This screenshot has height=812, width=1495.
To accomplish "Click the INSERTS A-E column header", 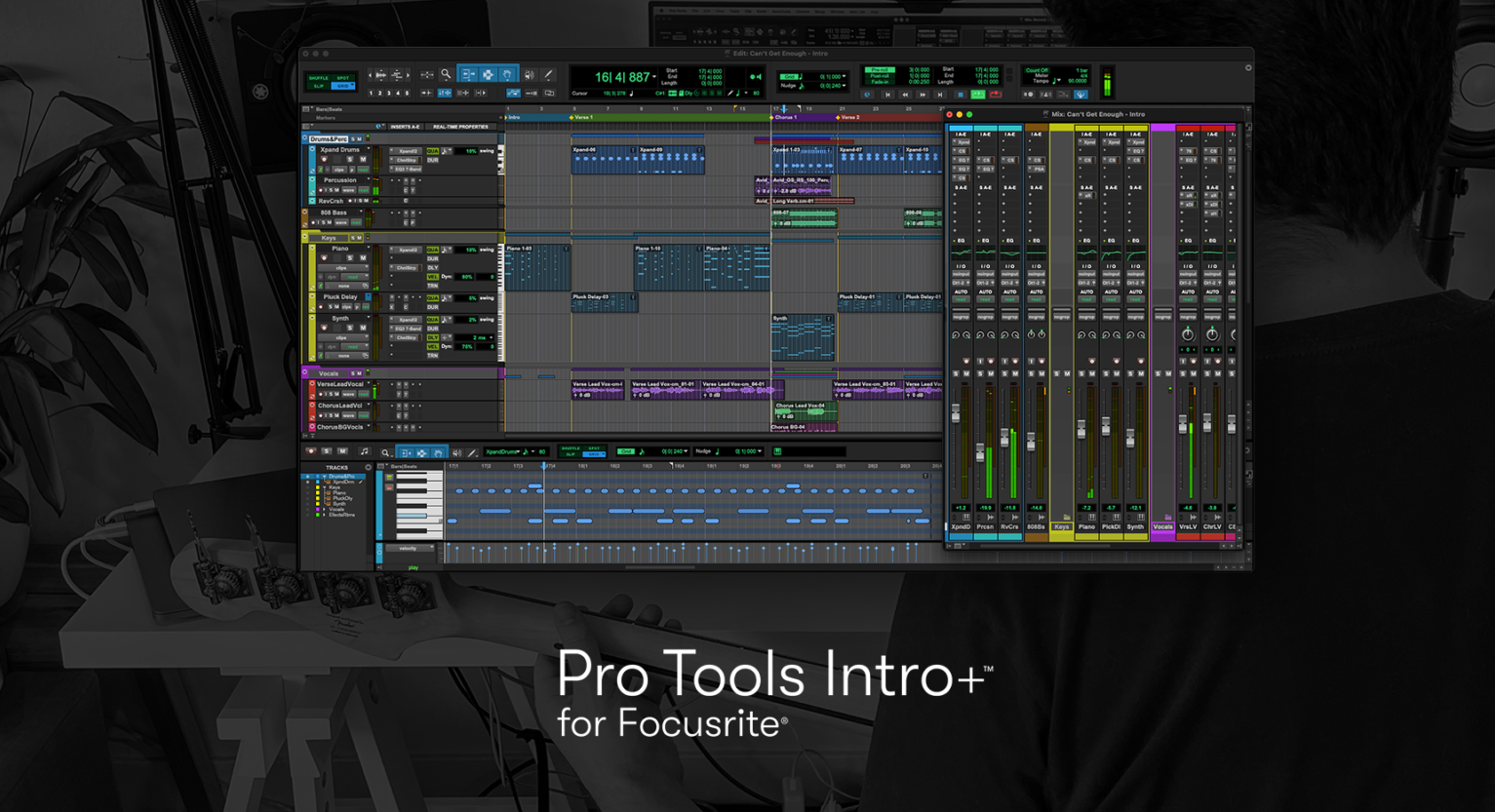I will (x=405, y=127).
